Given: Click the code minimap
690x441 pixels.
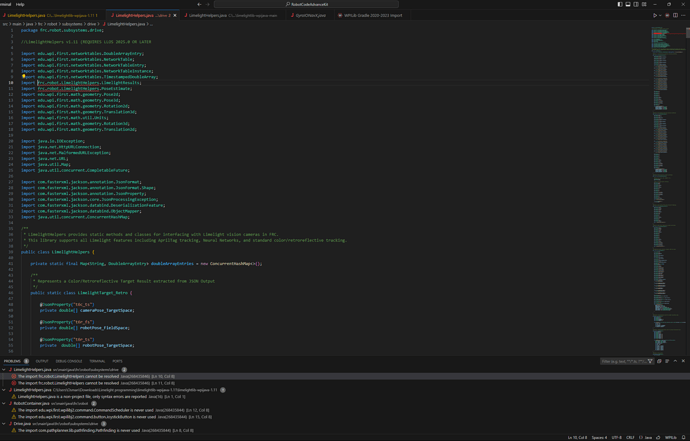Looking at the screenshot, I should click(668, 189).
